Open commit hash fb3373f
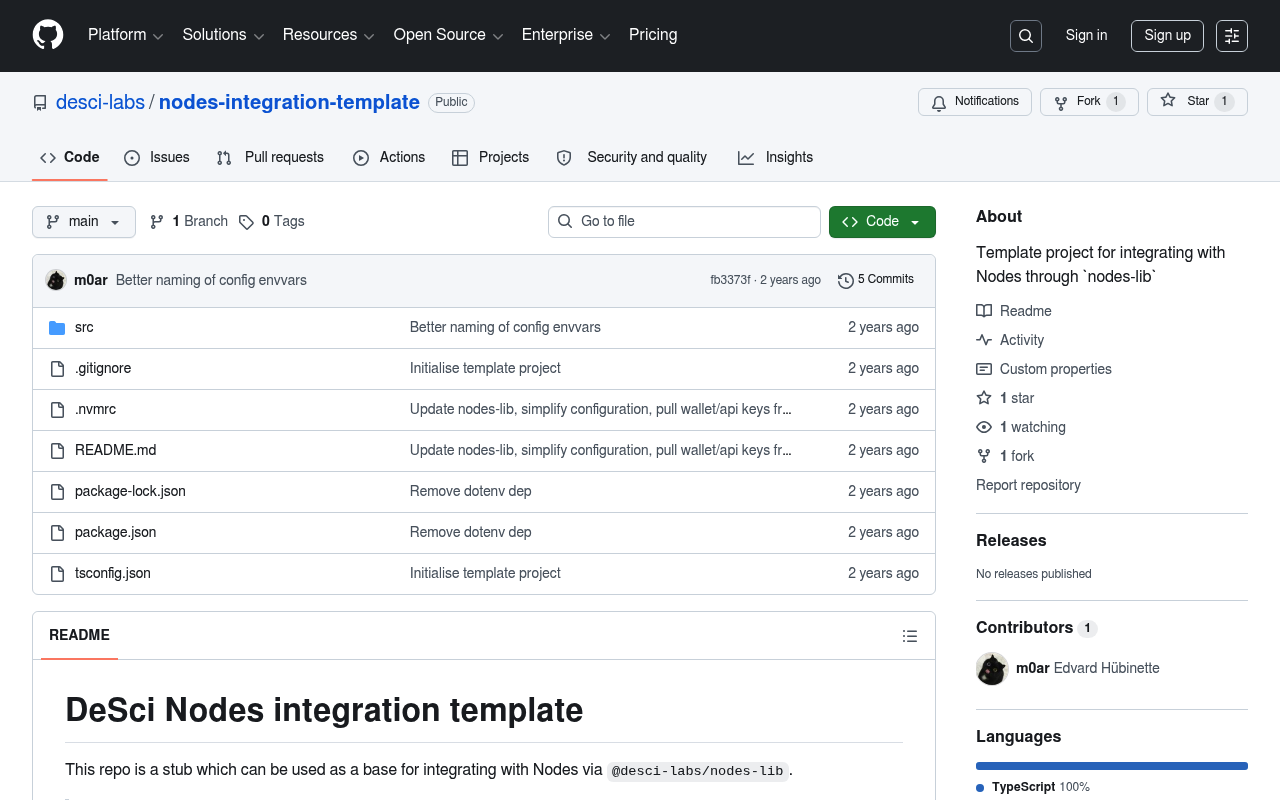Screen dimensions: 1280x800 (x=730, y=281)
